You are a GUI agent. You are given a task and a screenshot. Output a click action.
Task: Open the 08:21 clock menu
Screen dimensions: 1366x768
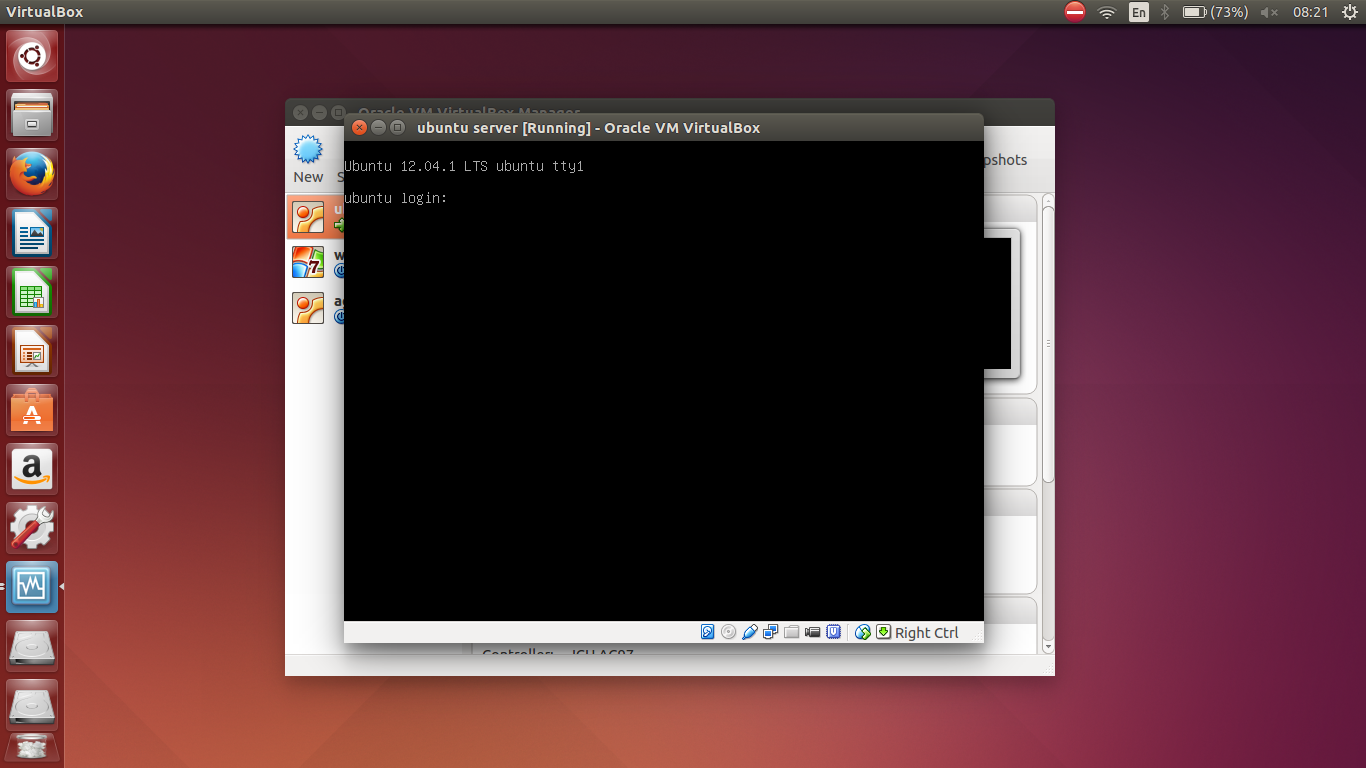[x=1310, y=12]
